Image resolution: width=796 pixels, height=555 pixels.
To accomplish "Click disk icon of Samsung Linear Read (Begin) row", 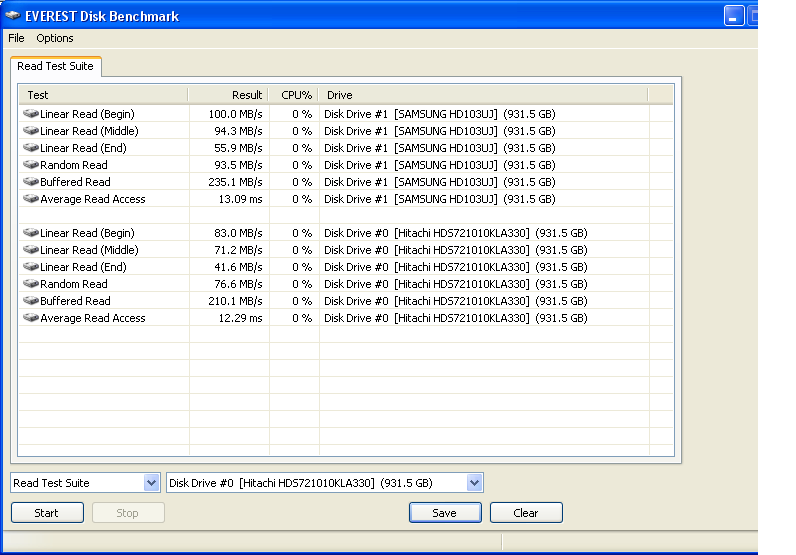I will click(31, 114).
